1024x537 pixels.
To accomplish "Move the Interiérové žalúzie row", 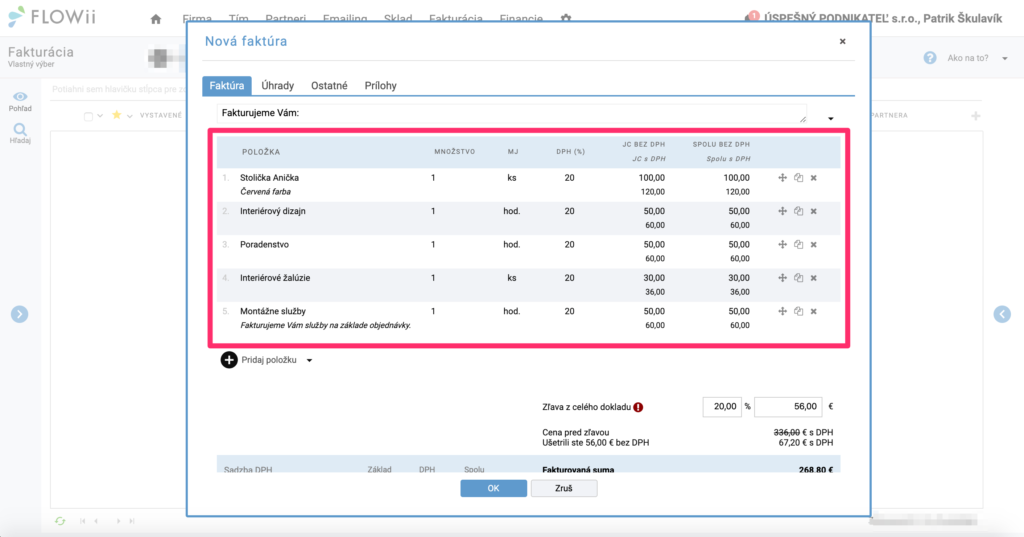I will click(782, 278).
